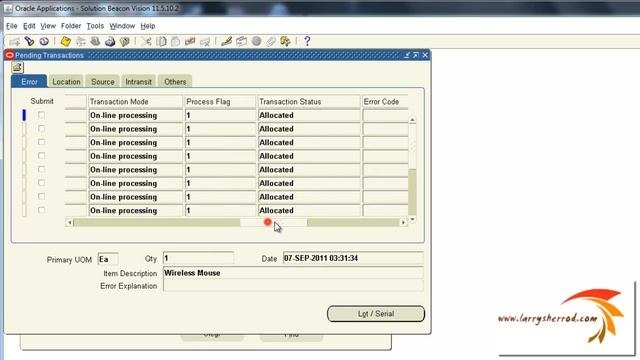Click the Zoom toolbar icon

click(241, 41)
